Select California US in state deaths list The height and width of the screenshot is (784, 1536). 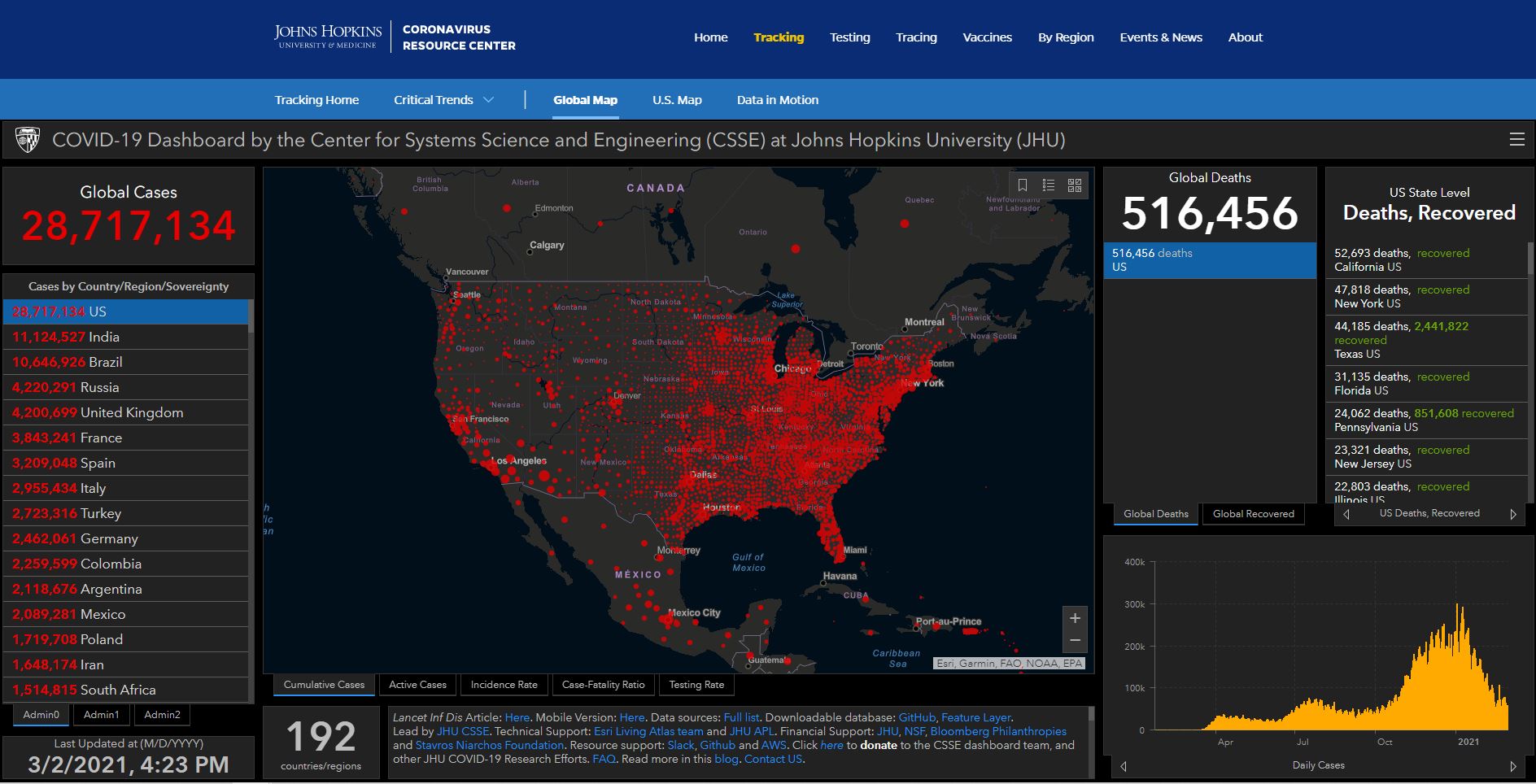pyautogui.click(x=1427, y=260)
